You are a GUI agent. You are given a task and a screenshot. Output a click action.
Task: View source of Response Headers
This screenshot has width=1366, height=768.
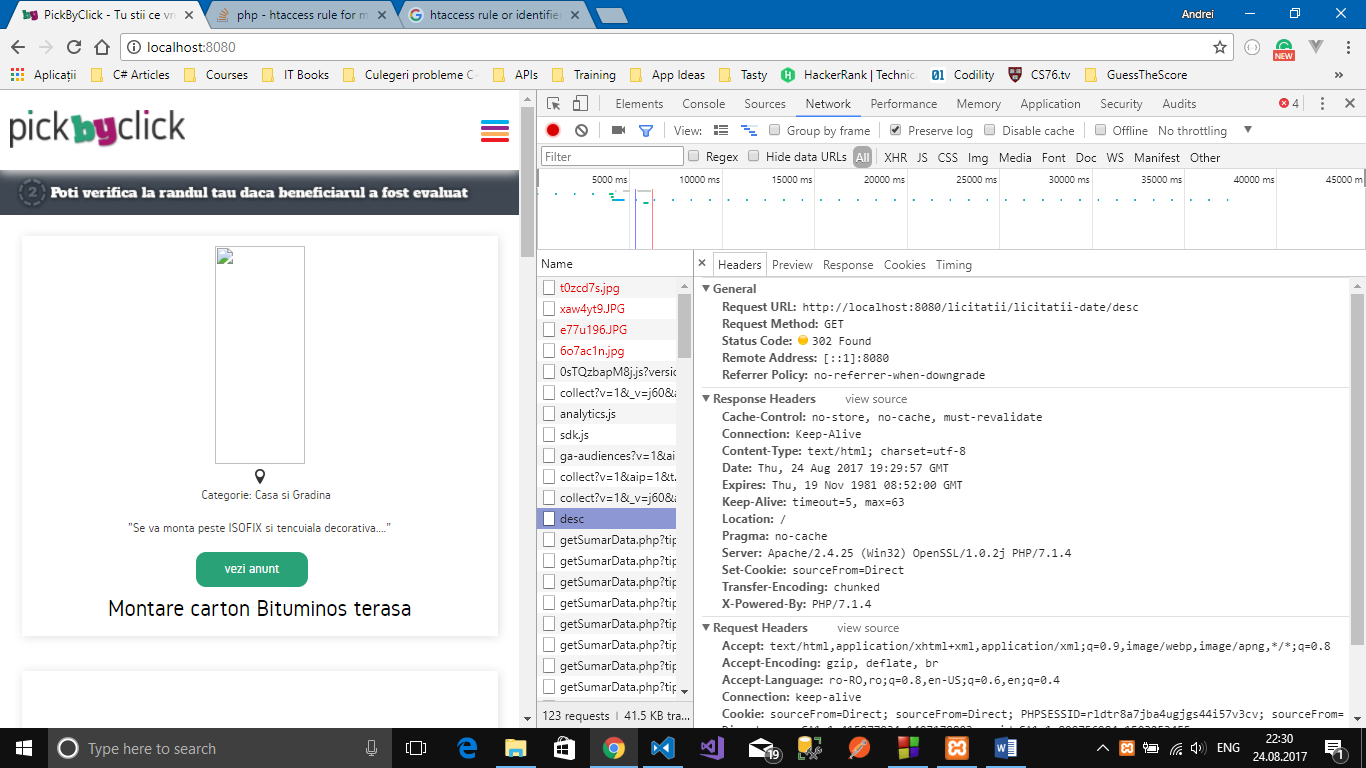click(x=876, y=399)
